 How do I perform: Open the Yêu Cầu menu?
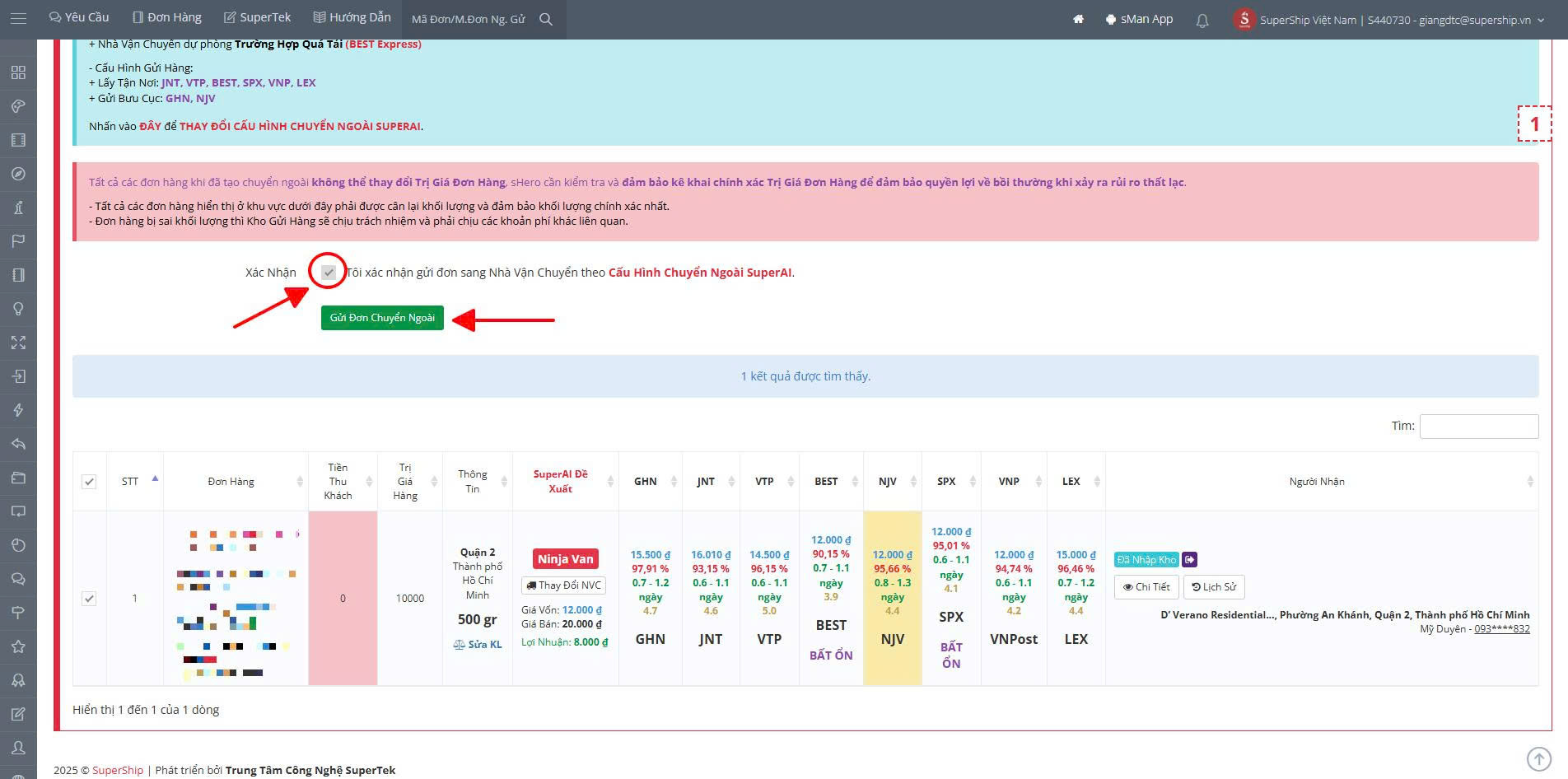click(x=79, y=17)
